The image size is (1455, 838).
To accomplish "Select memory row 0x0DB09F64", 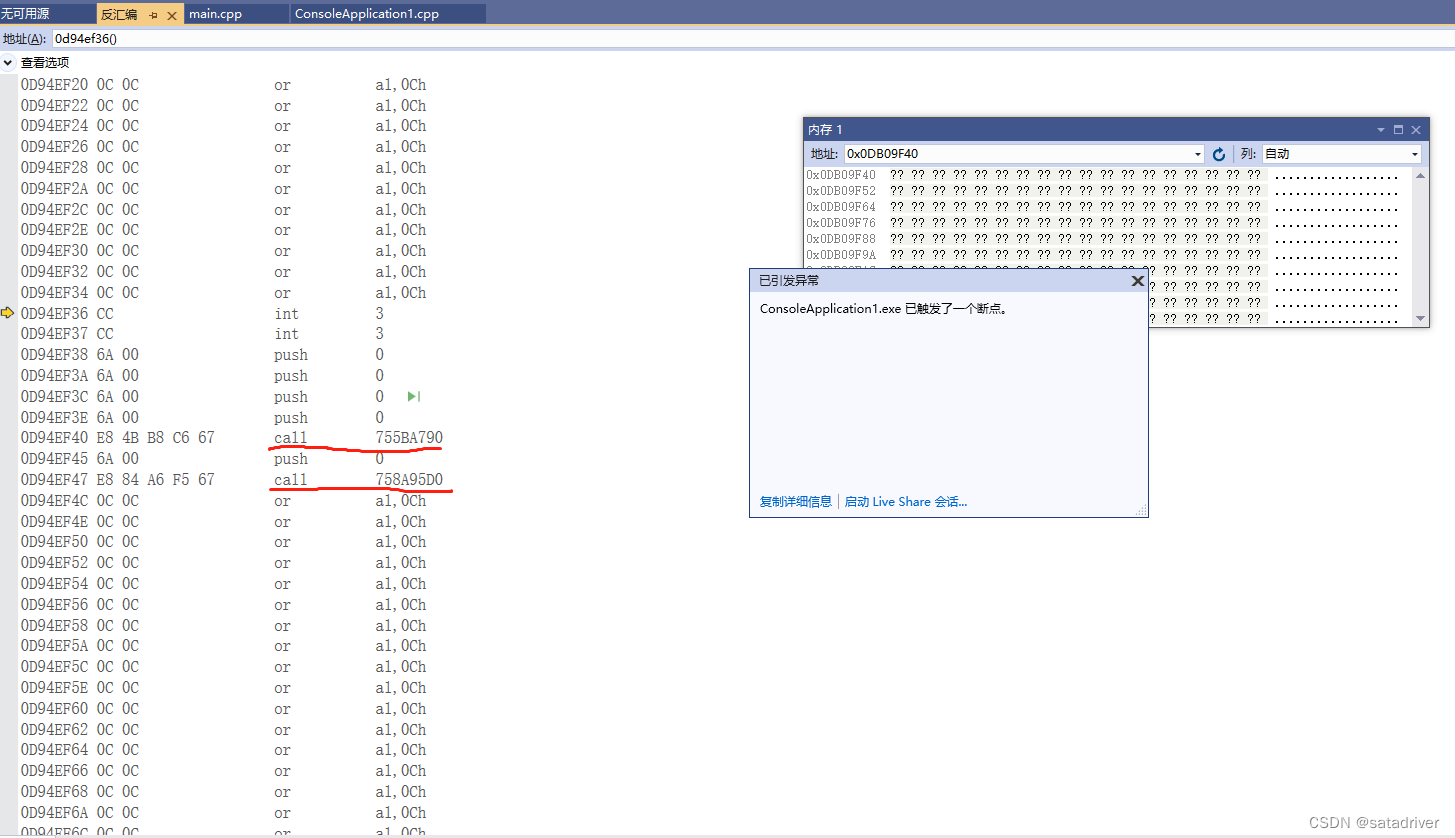I will pyautogui.click(x=1103, y=207).
